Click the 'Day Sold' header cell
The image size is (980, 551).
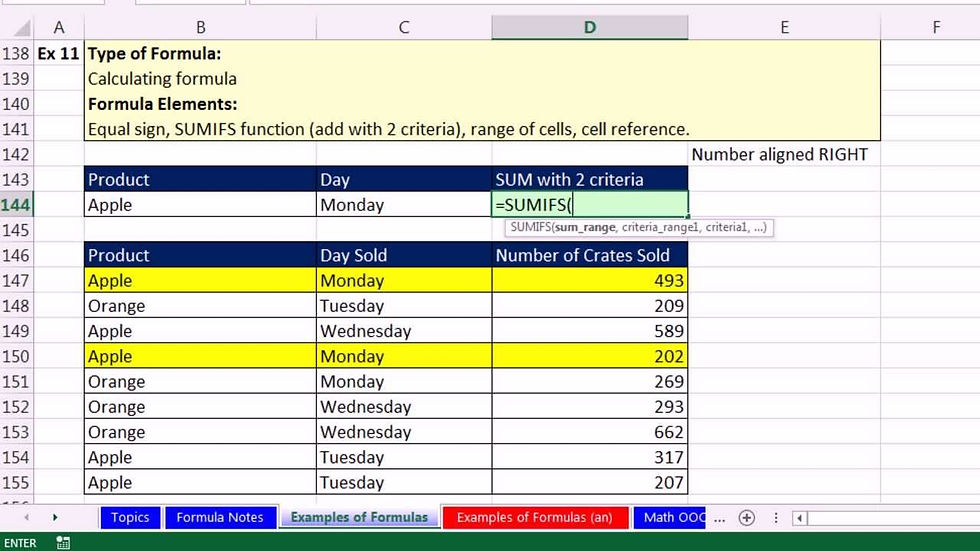(x=404, y=255)
